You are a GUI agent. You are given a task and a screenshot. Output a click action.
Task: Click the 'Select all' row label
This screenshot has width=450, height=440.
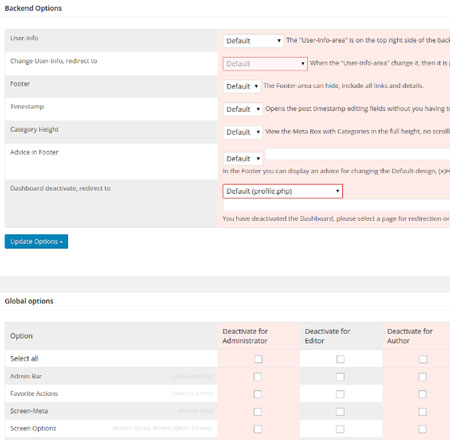pos(24,359)
